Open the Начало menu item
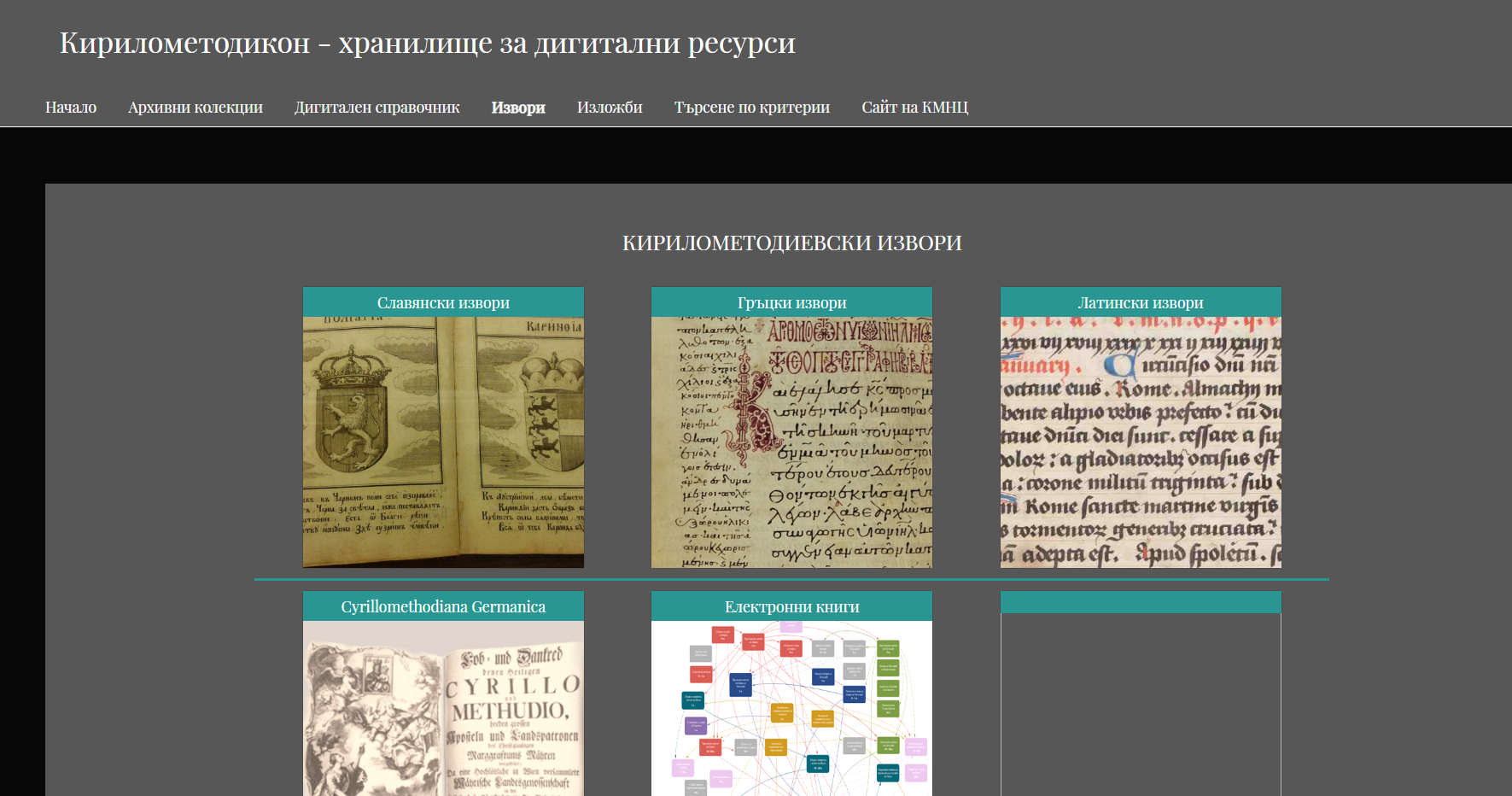Screen dimensions: 1512x796 pyautogui.click(x=71, y=108)
